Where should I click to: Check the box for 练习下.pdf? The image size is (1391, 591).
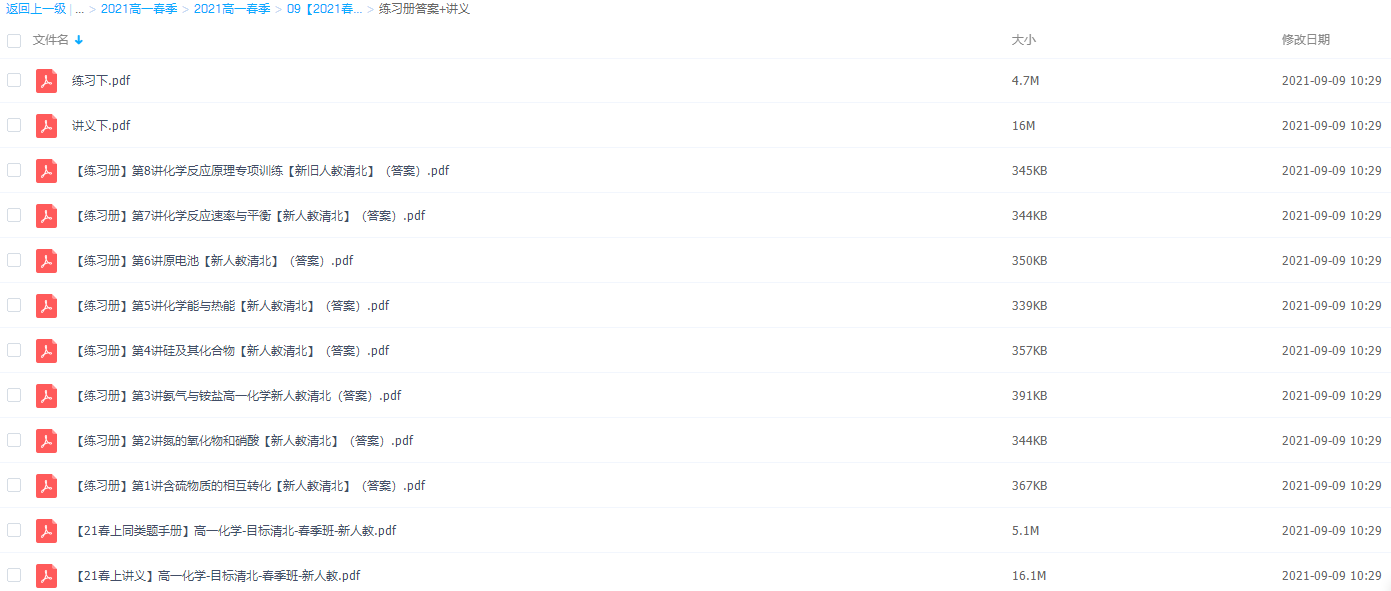pos(14,80)
